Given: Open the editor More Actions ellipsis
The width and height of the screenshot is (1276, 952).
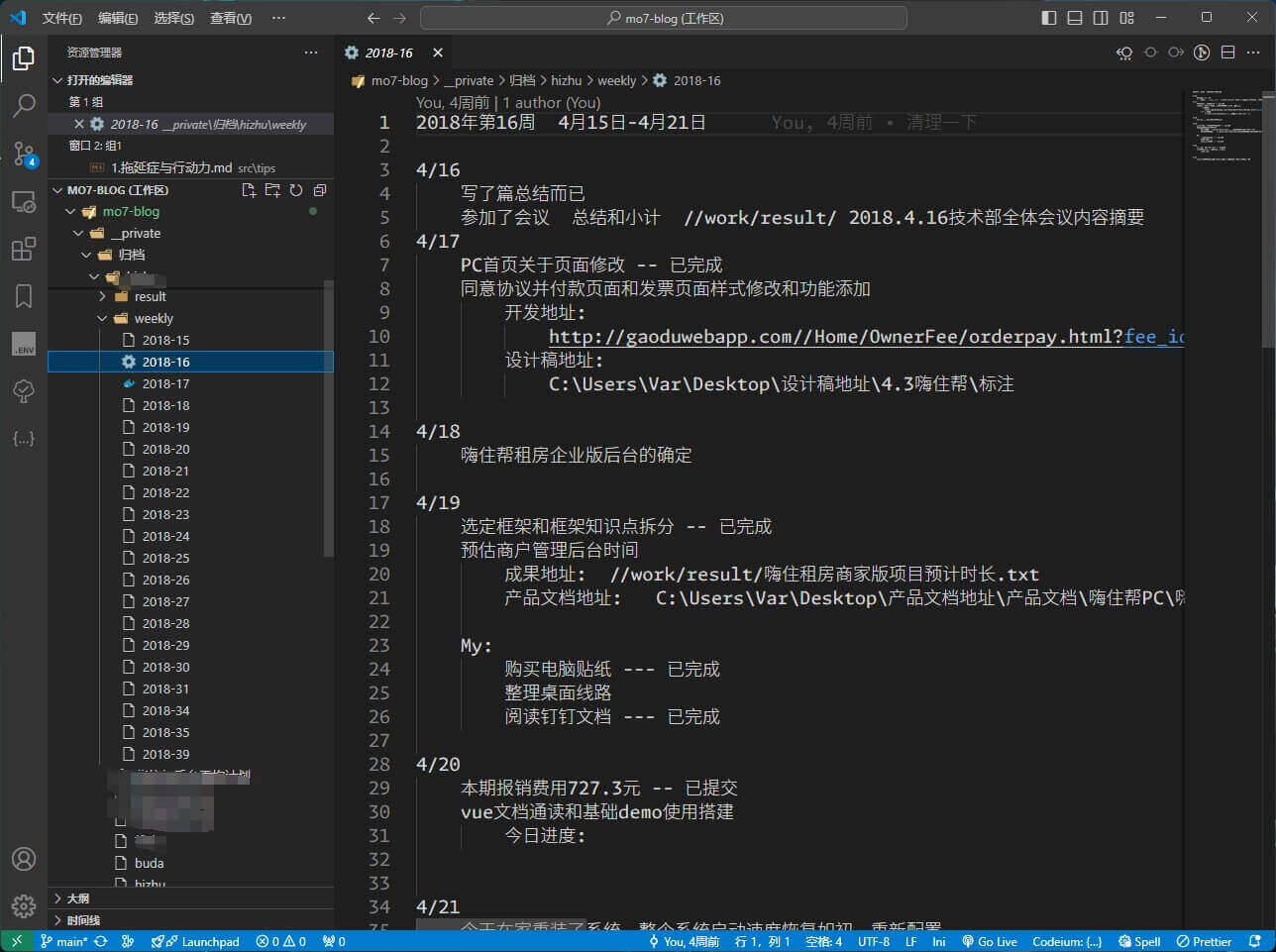Looking at the screenshot, I should coord(1253,53).
